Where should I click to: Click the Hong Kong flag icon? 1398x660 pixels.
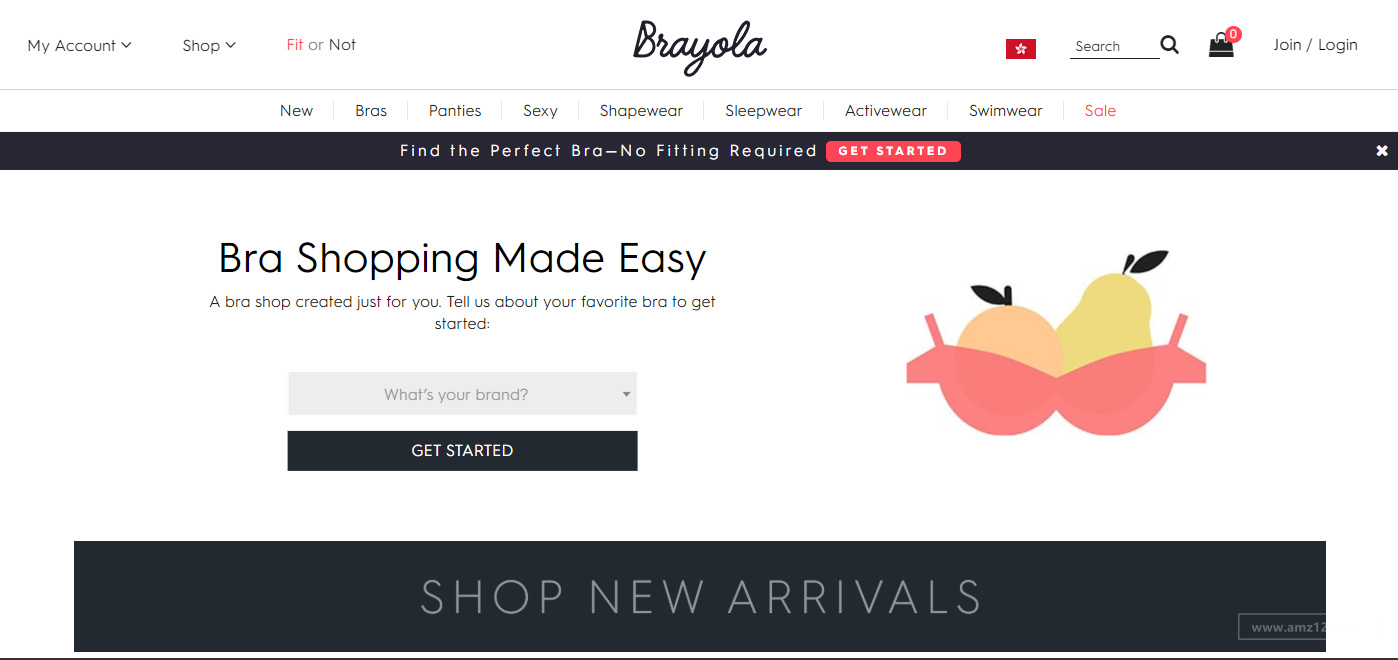pos(1021,49)
